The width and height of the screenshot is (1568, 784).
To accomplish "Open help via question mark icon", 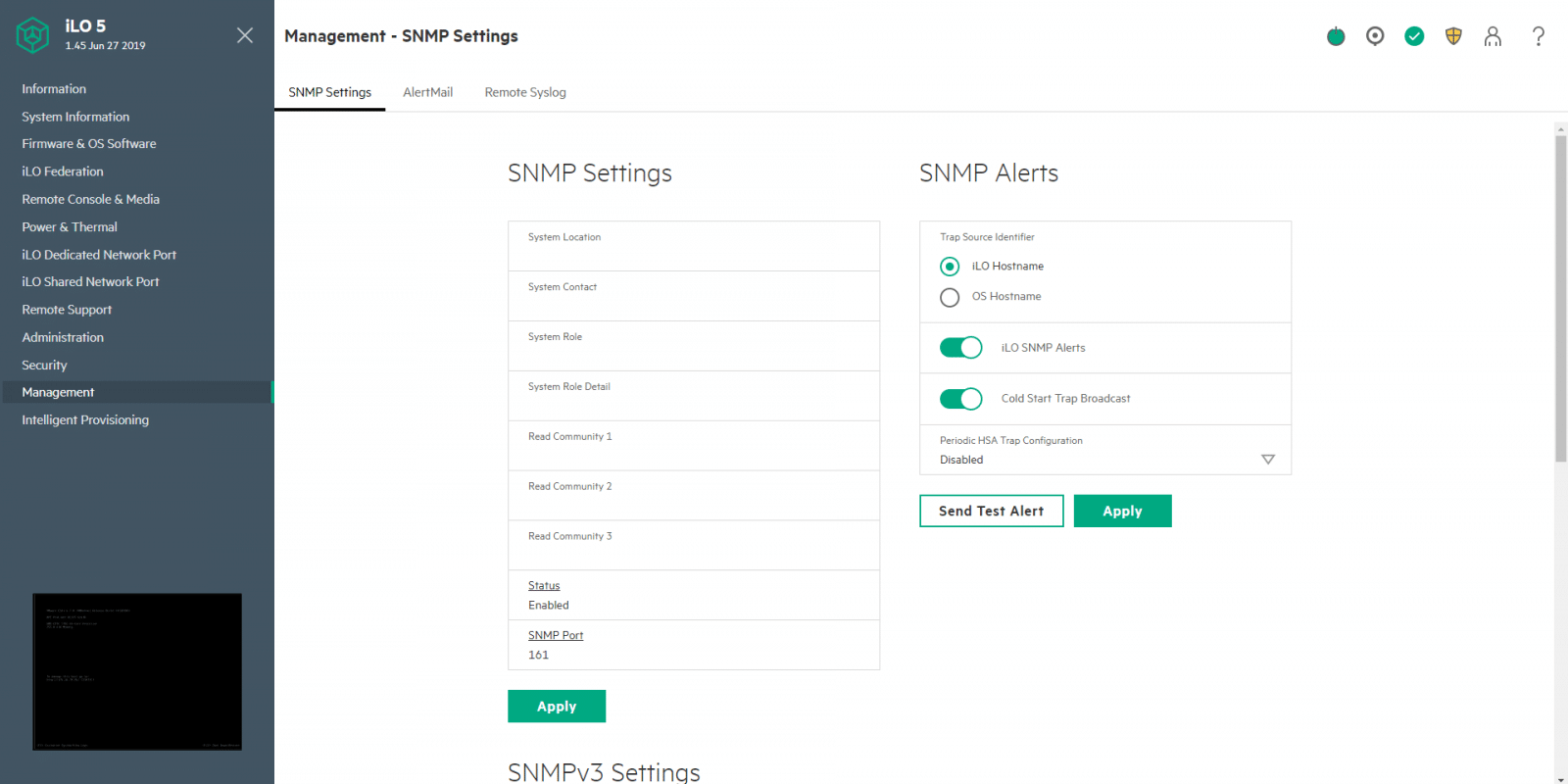I will click(1539, 36).
